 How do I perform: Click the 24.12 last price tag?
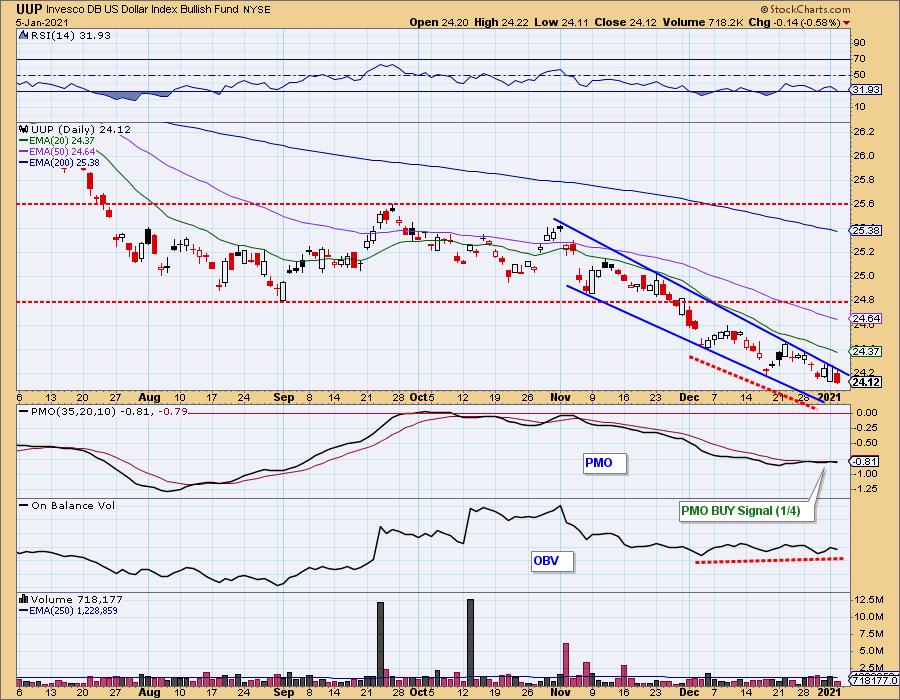pos(866,382)
